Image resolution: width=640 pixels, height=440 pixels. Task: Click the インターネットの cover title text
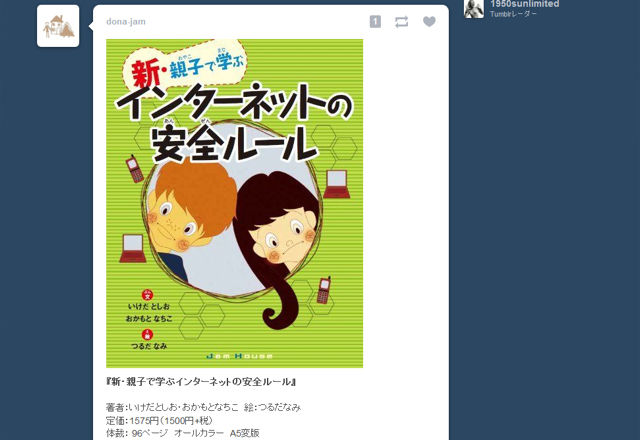click(234, 102)
